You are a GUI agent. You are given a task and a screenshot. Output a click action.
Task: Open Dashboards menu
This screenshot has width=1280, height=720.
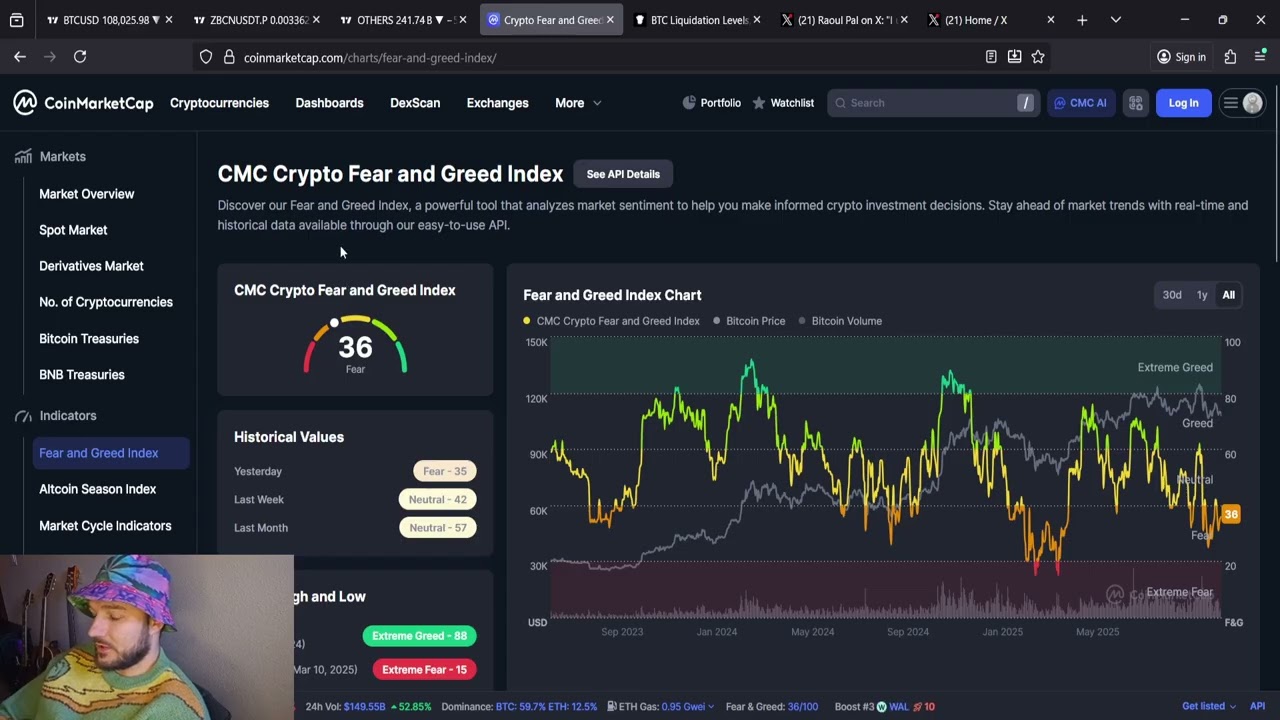point(329,103)
